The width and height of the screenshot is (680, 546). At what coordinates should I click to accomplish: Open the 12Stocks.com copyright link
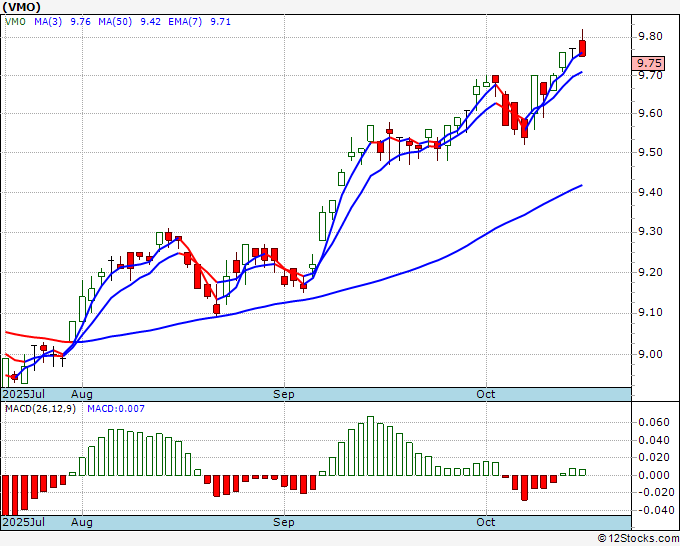[x=638, y=539]
